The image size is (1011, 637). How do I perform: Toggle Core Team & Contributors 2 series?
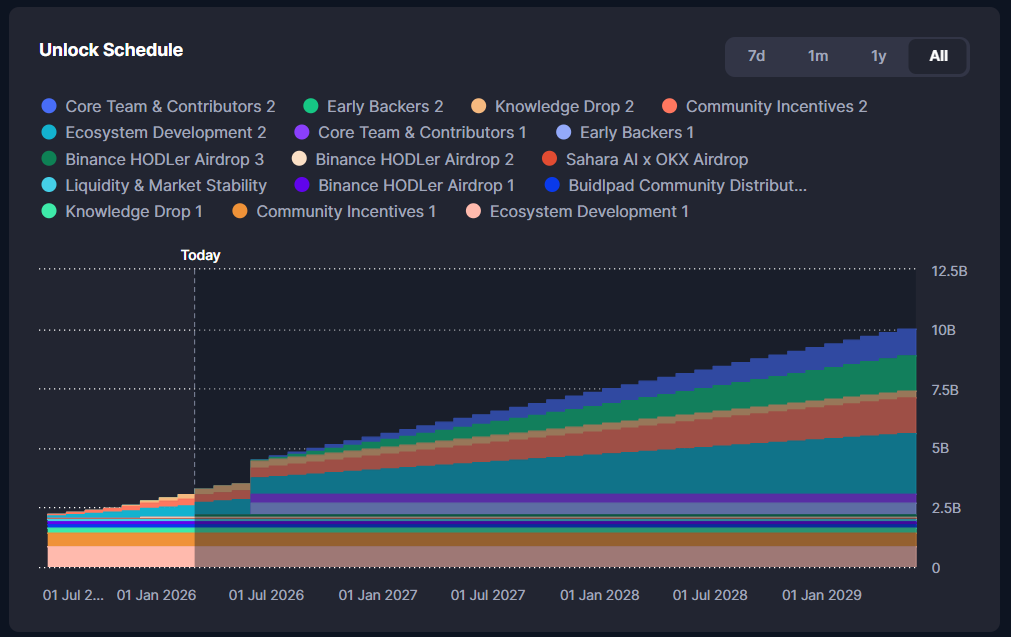click(x=169, y=106)
